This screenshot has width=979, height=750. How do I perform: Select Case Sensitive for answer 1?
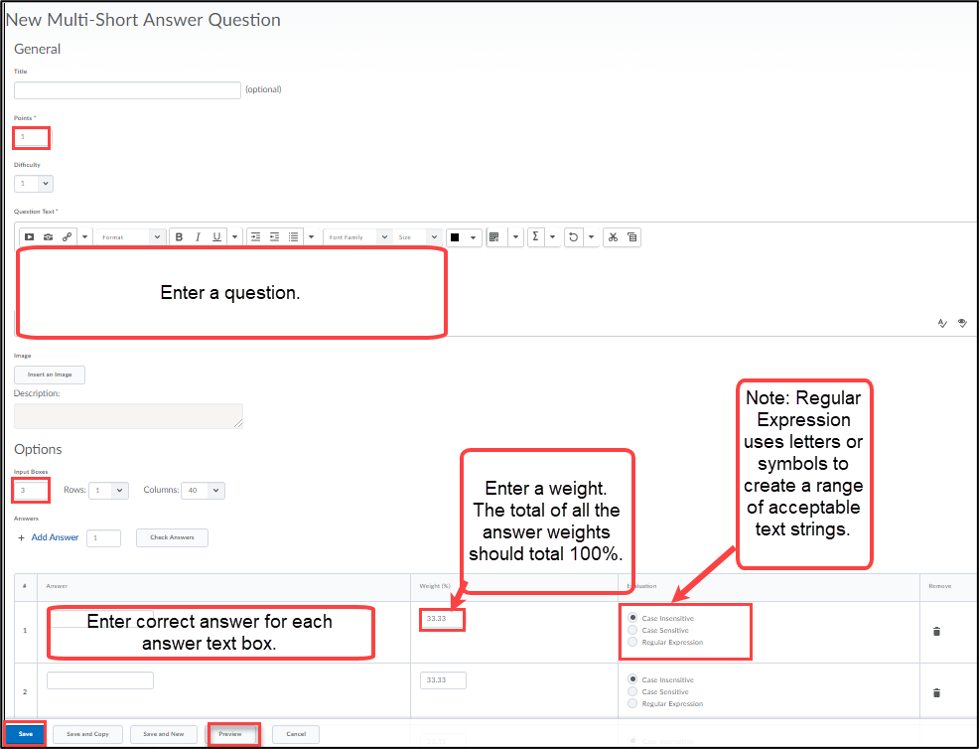632,630
